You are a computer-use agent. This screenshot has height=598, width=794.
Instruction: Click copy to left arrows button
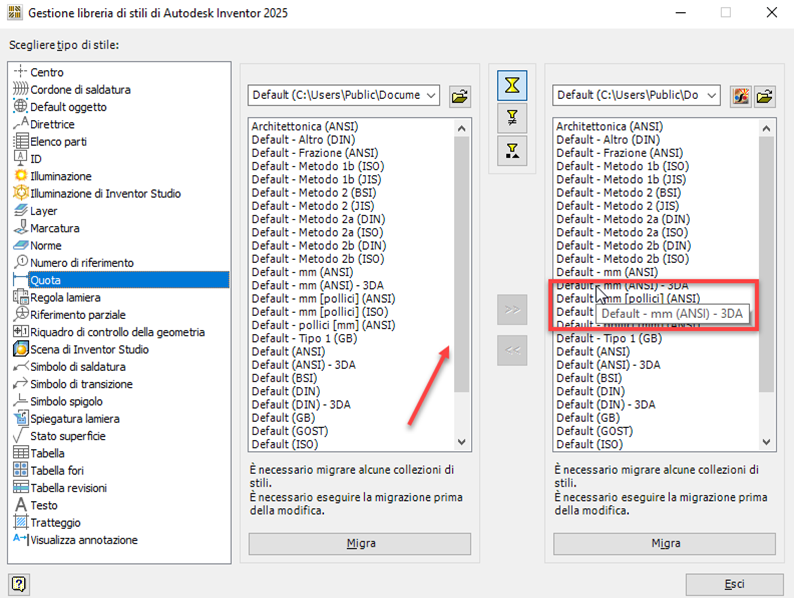[512, 350]
